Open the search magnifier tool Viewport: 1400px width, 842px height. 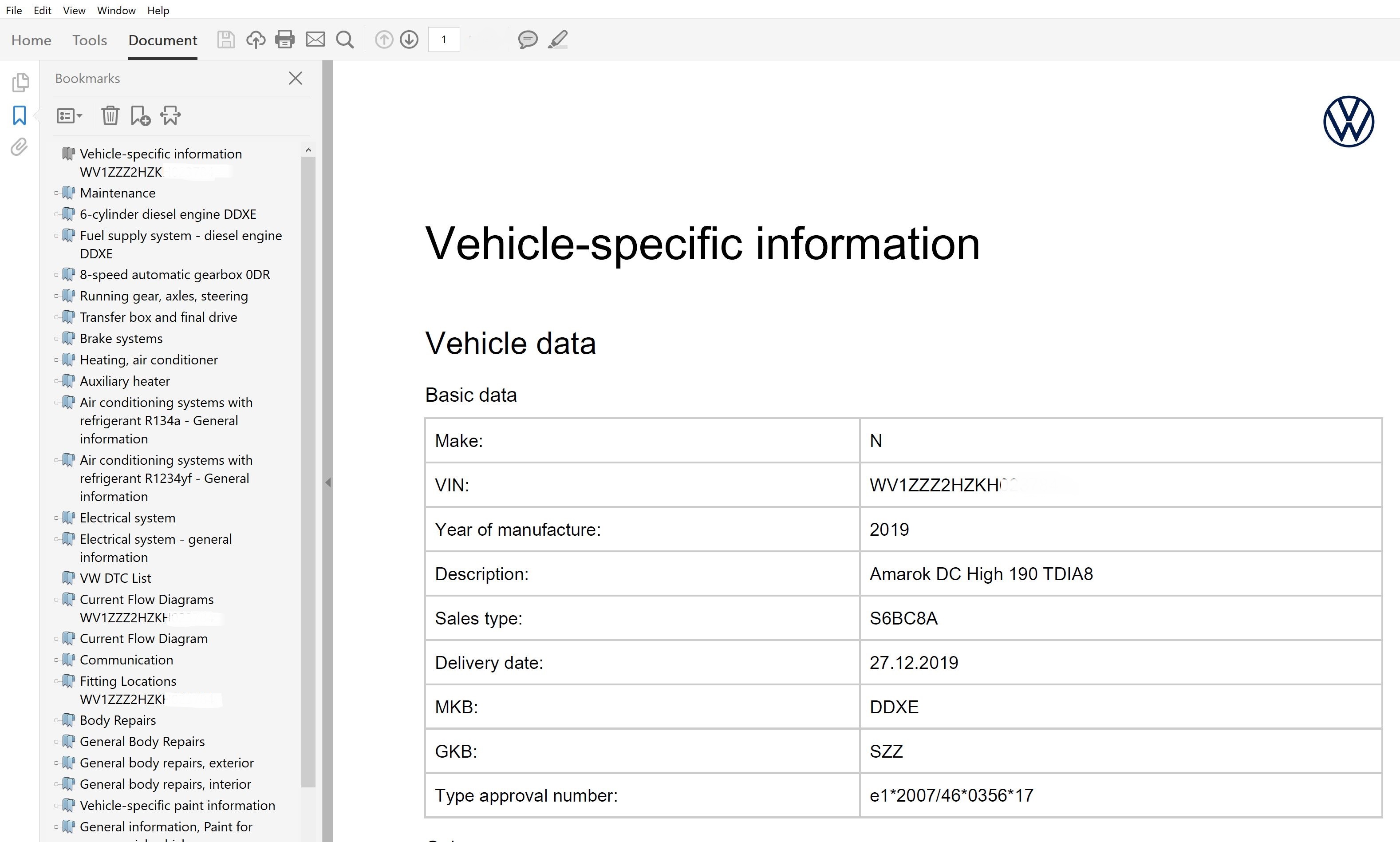pos(345,40)
